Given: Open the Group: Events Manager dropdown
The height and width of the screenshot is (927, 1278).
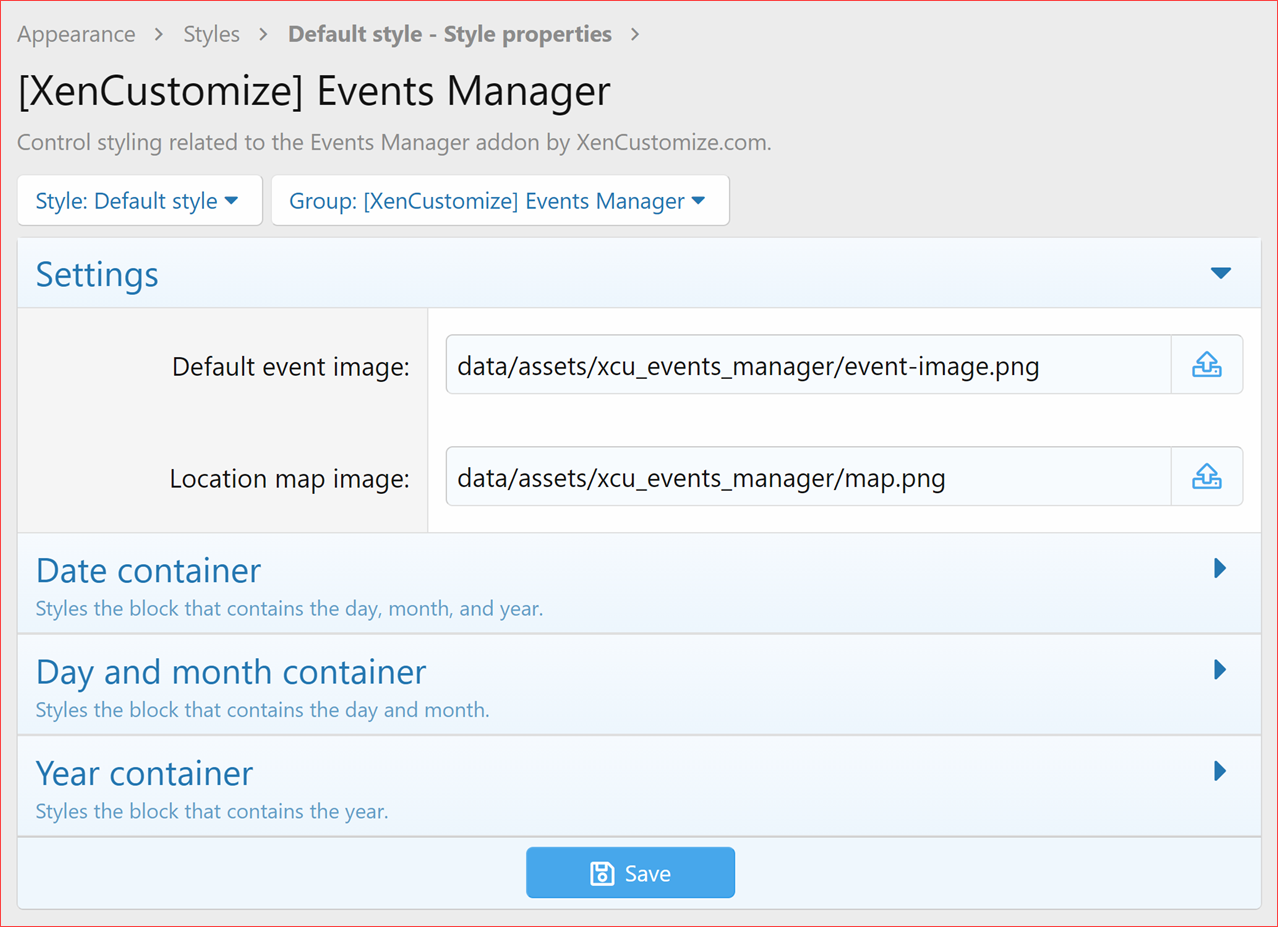Looking at the screenshot, I should coord(499,201).
